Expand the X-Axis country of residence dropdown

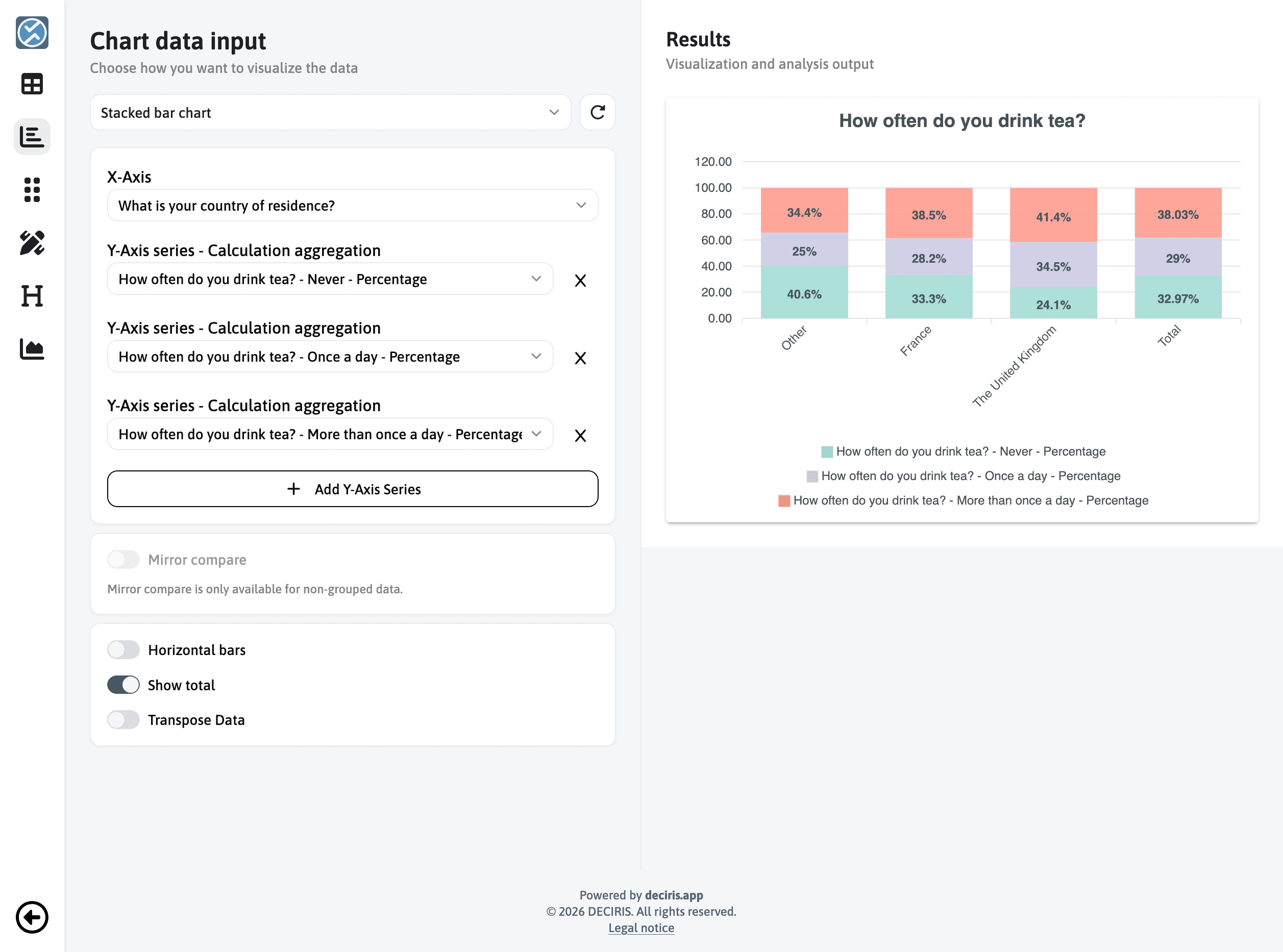coord(352,206)
